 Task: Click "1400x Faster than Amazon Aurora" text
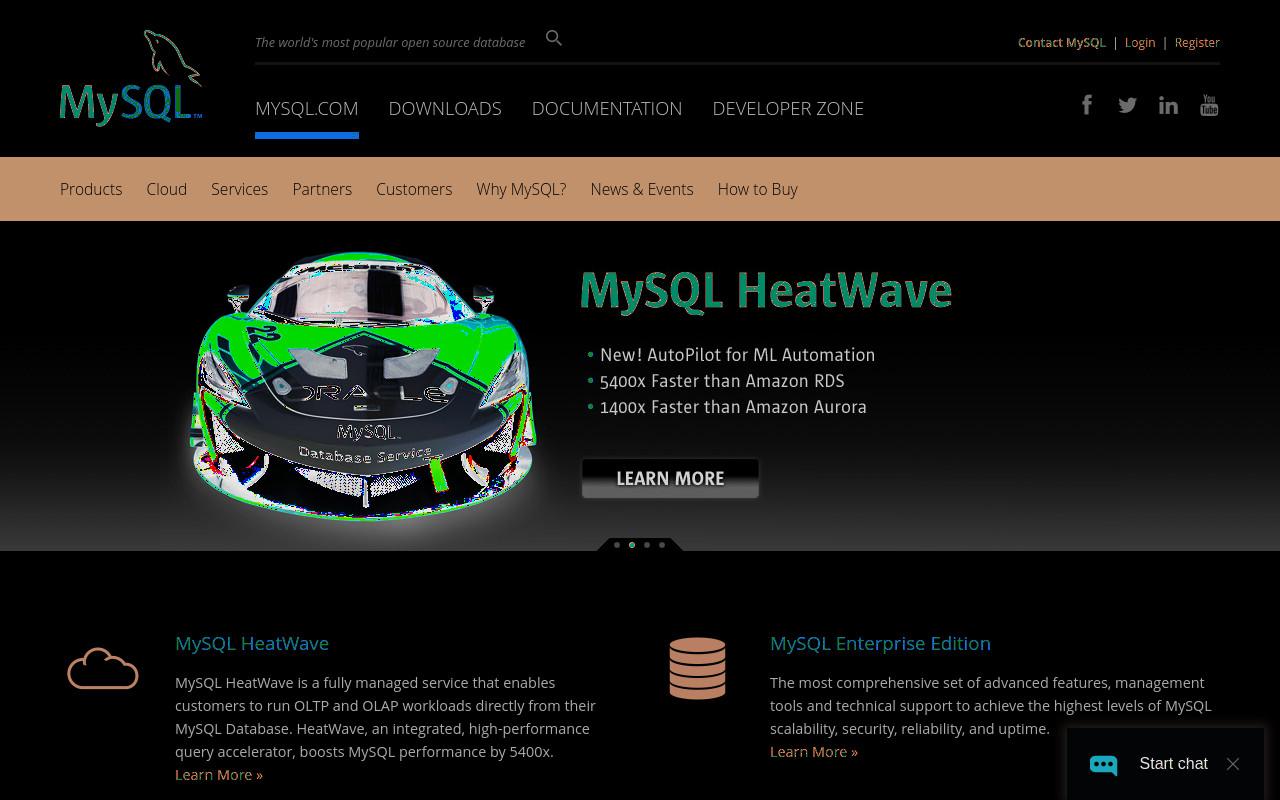733,407
